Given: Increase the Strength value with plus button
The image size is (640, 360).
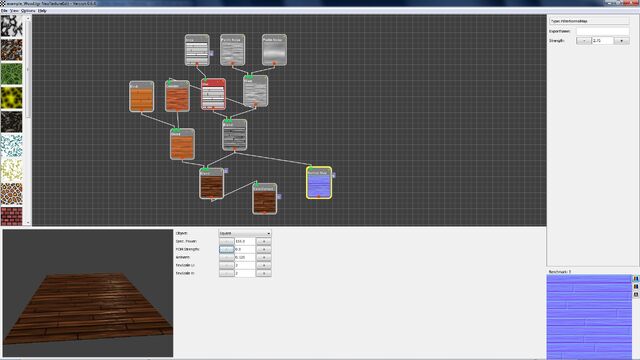Looking at the screenshot, I should (x=621, y=41).
